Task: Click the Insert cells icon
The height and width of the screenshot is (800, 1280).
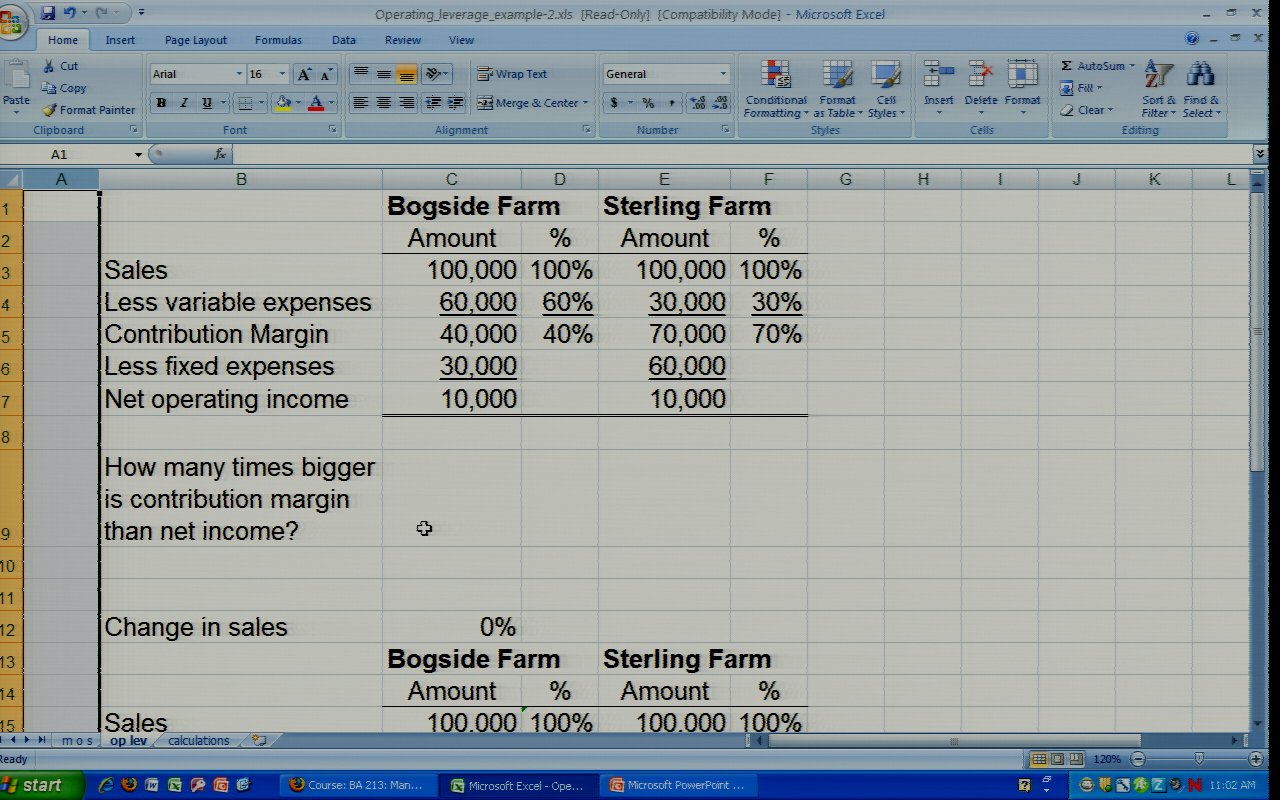Action: [938, 89]
